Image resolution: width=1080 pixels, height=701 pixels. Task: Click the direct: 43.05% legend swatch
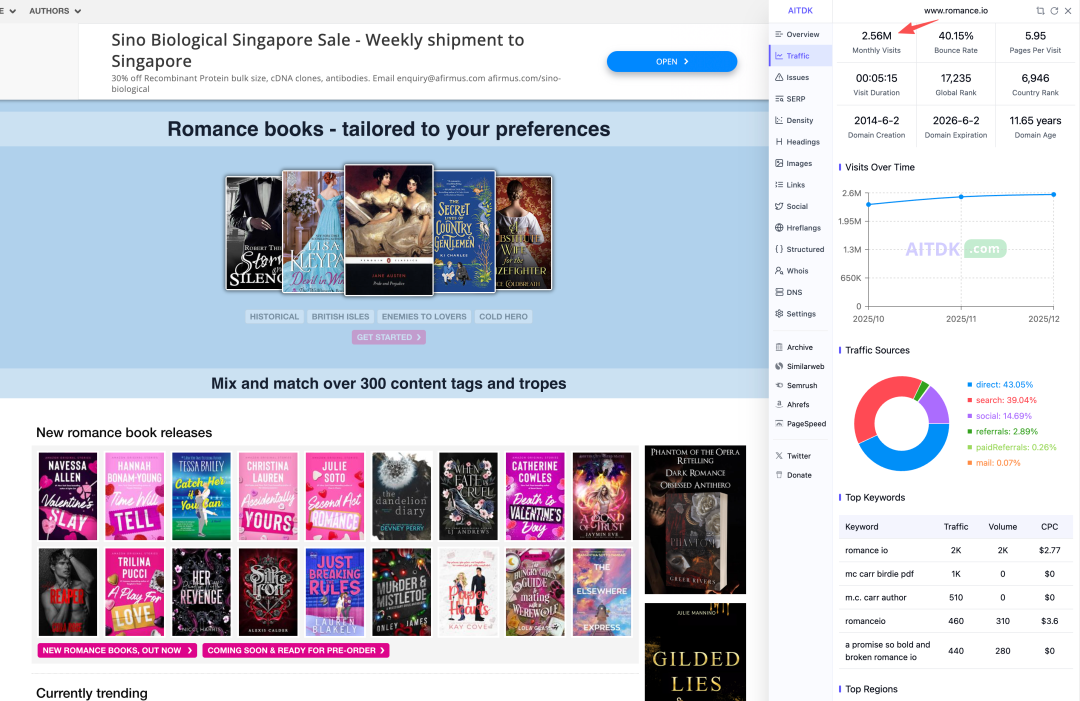click(x=970, y=385)
